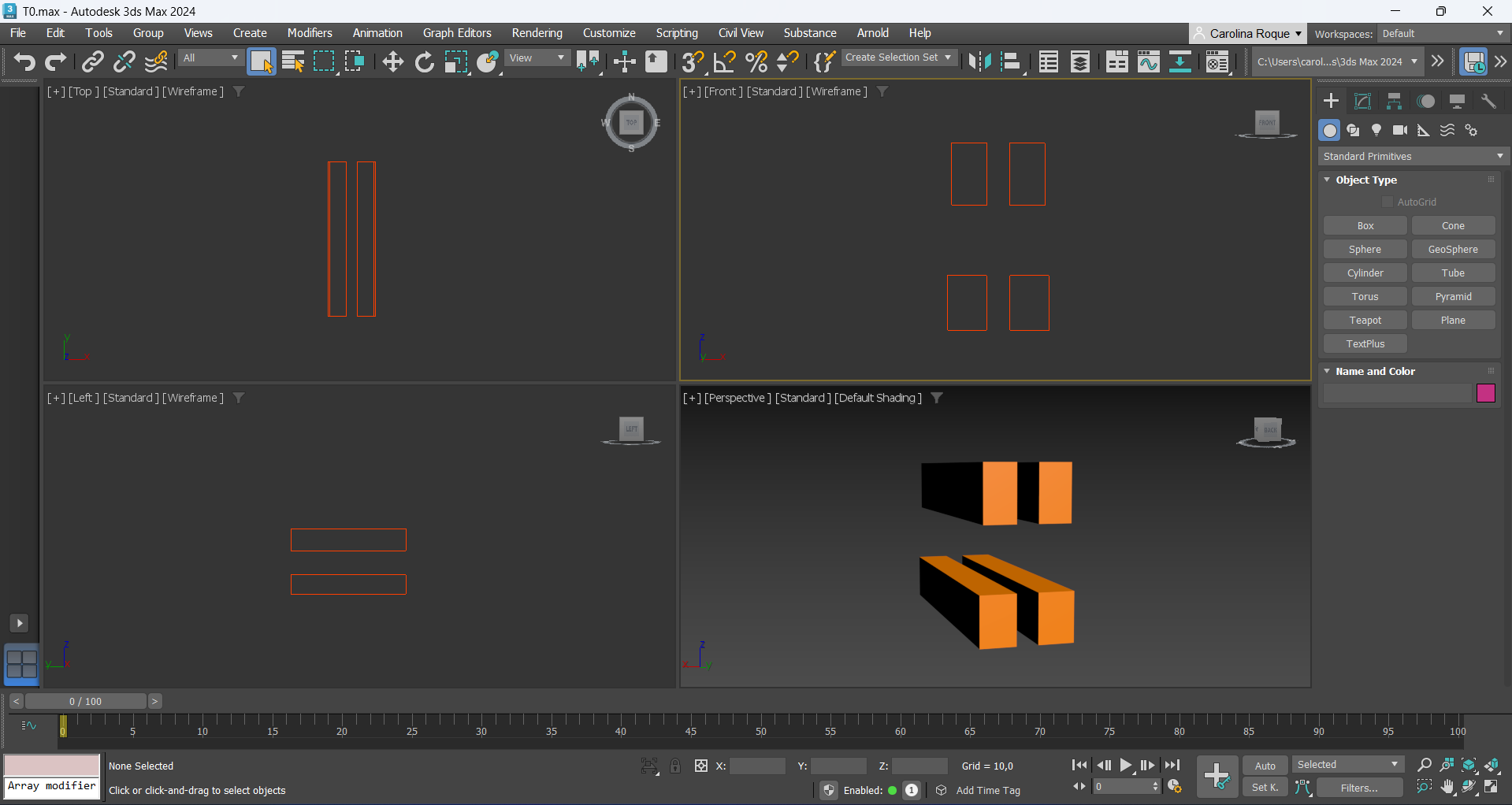This screenshot has height=805, width=1512.
Task: Switch to Cameras category icon
Action: tap(1399, 130)
